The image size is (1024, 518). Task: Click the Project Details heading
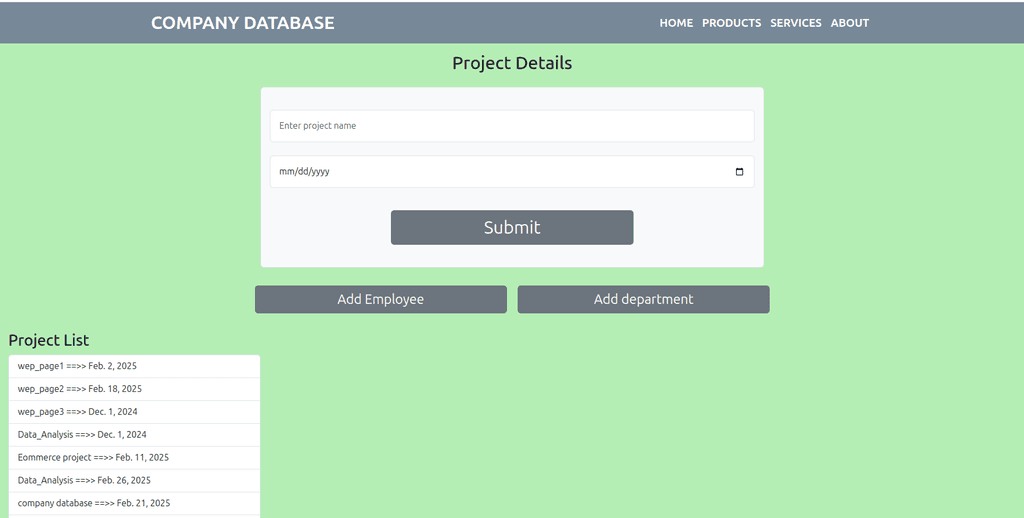512,63
